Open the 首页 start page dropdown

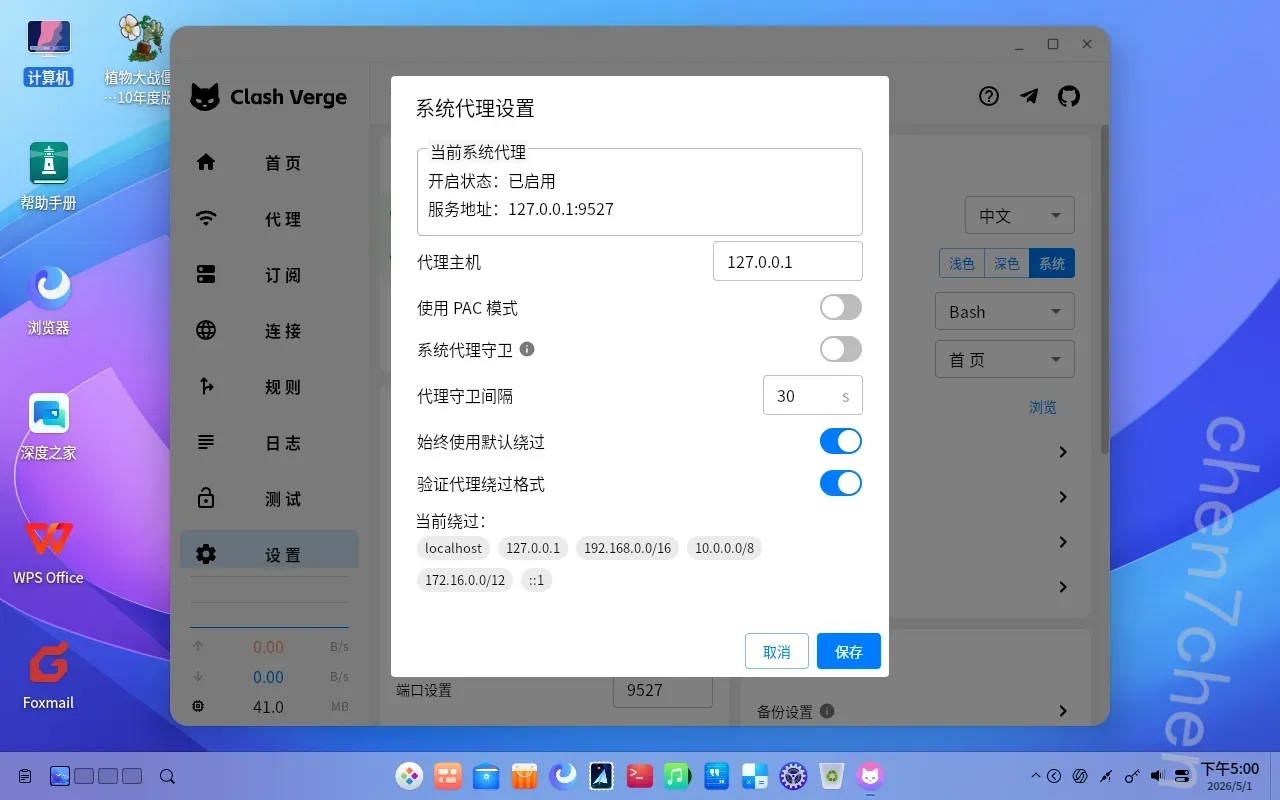pos(1005,359)
